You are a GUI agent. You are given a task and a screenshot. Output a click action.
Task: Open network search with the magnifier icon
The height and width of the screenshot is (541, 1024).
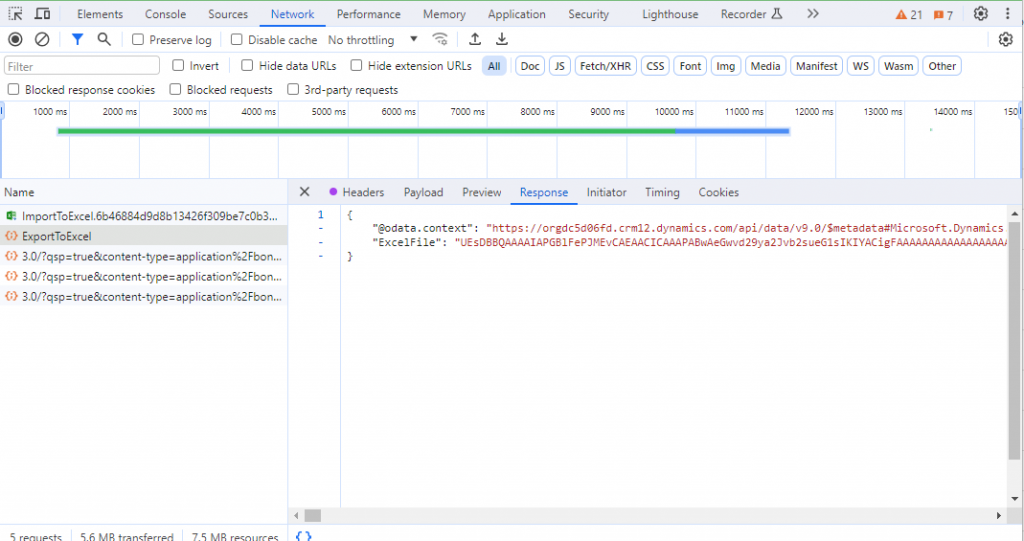(104, 40)
